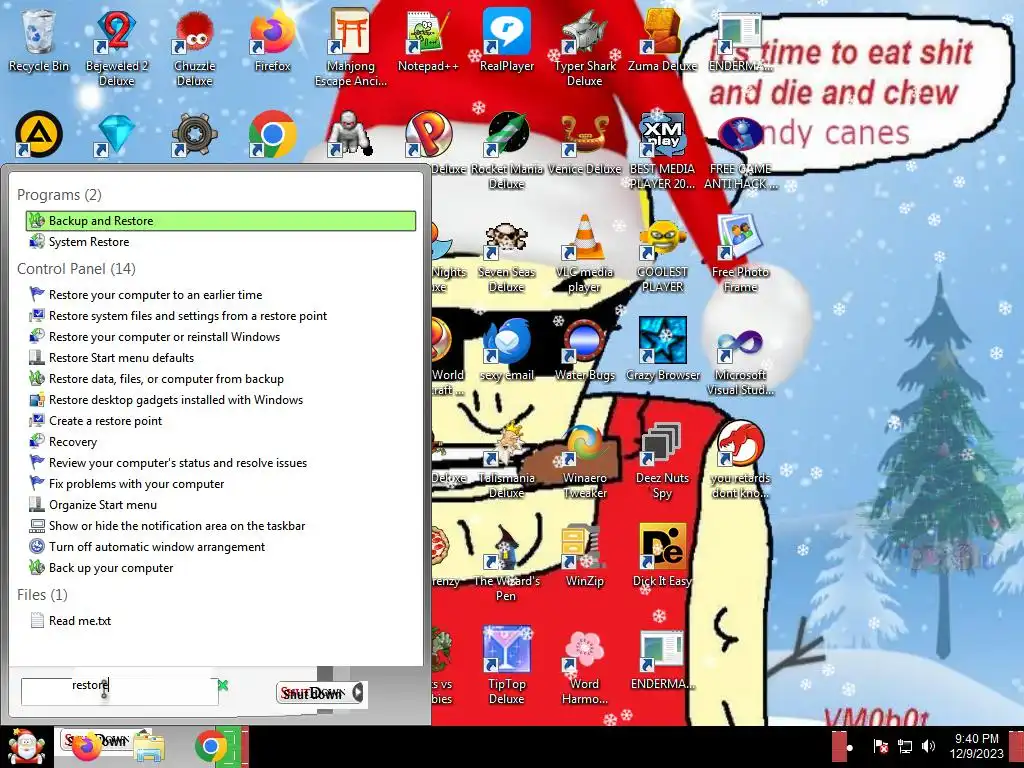The image size is (1024, 768).
Task: Launch VLC media player shortcut
Action: (584, 253)
